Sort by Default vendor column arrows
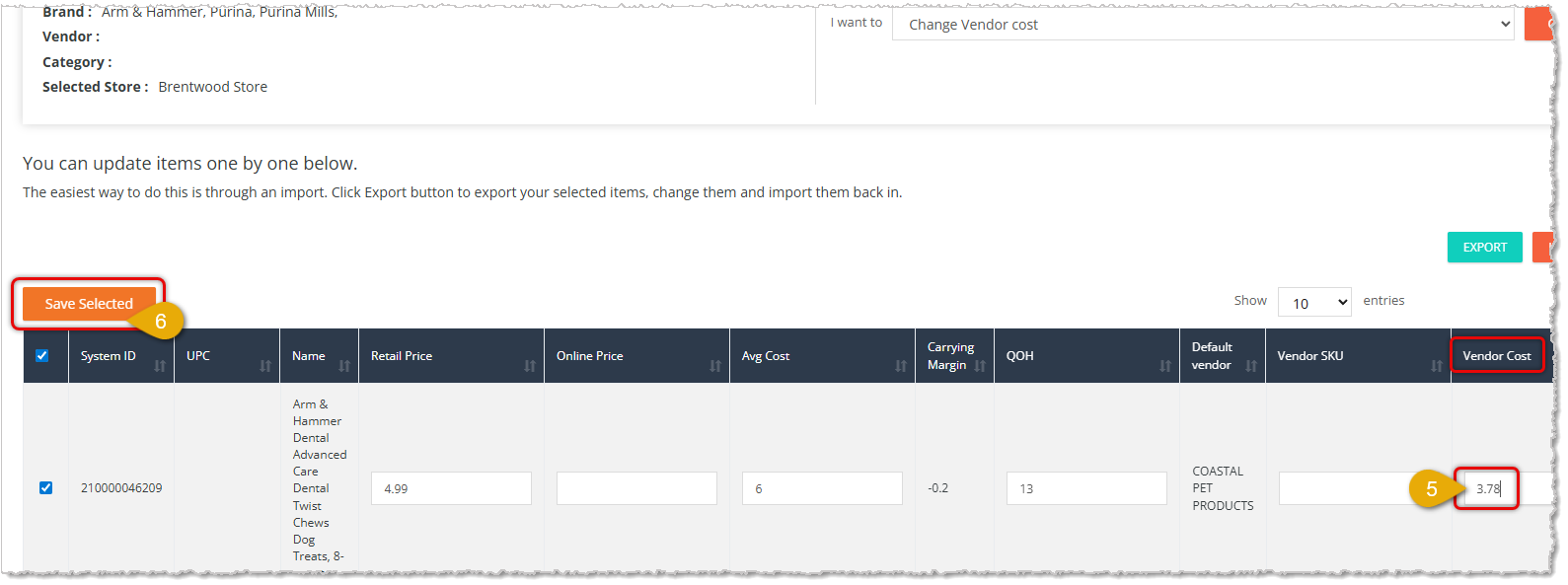This screenshot has width=1568, height=585. [x=1251, y=366]
